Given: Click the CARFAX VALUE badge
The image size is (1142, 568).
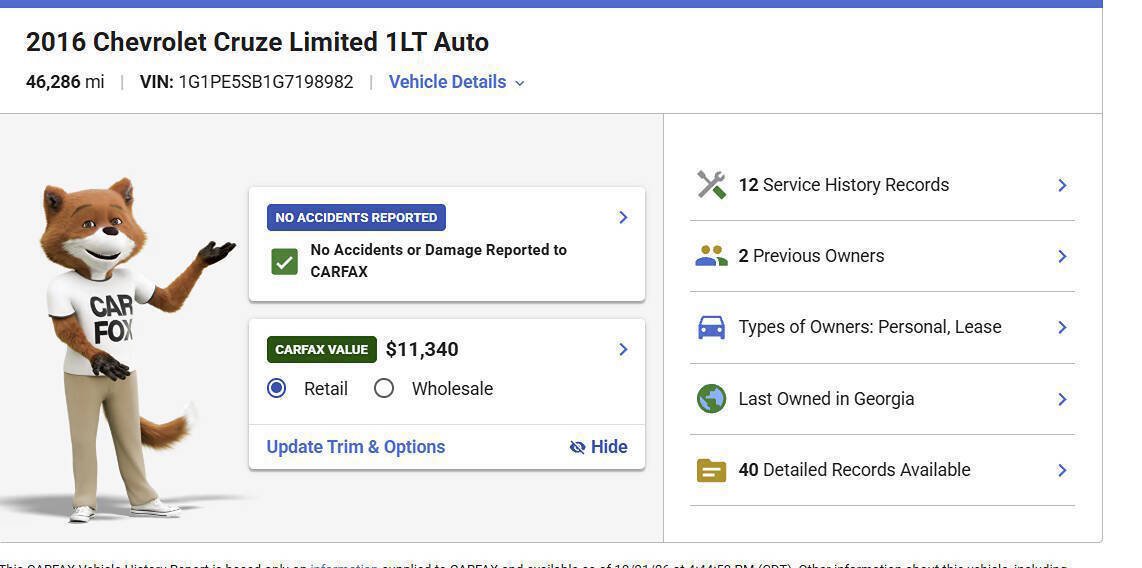Looking at the screenshot, I should (x=322, y=350).
